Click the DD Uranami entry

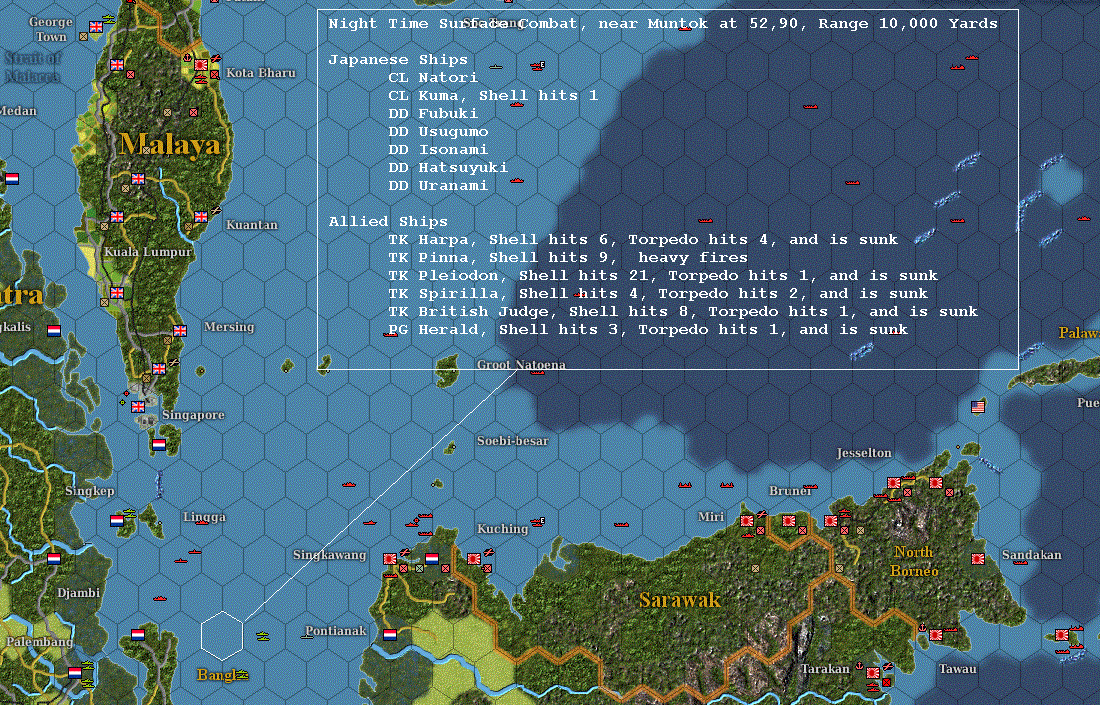click(x=438, y=185)
